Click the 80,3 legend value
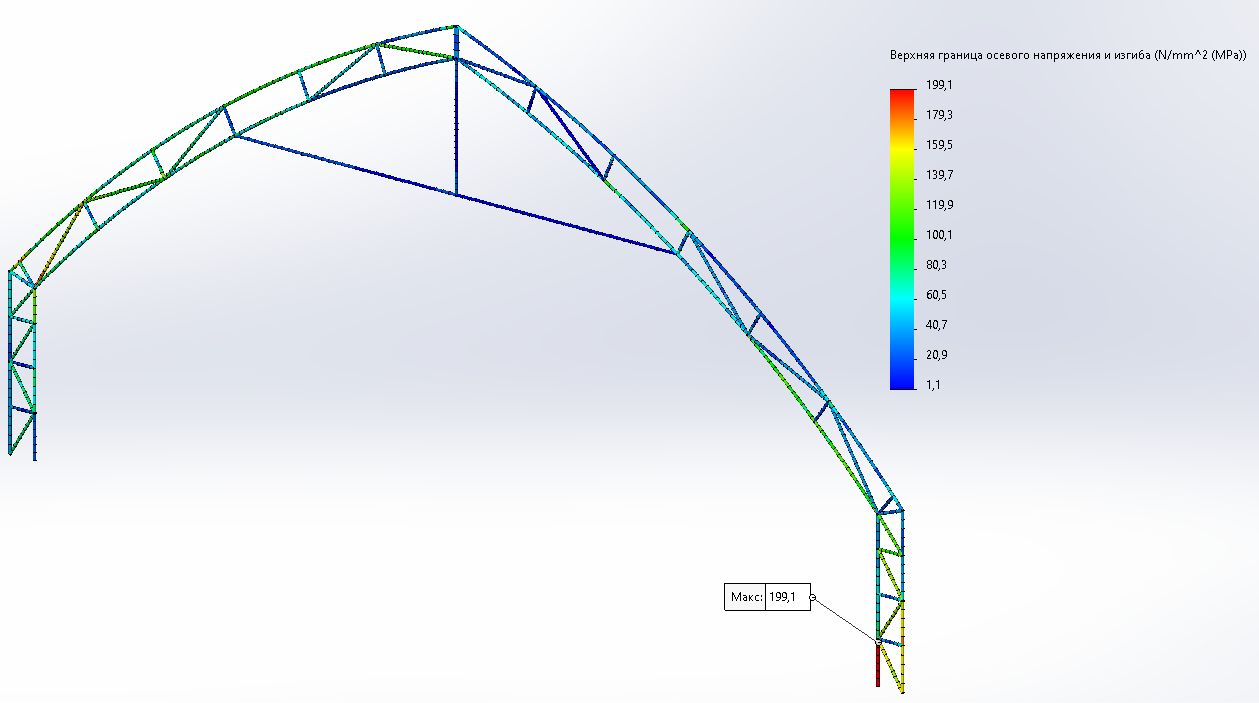Image resolution: width=1259 pixels, height=703 pixels. pyautogui.click(x=936, y=265)
